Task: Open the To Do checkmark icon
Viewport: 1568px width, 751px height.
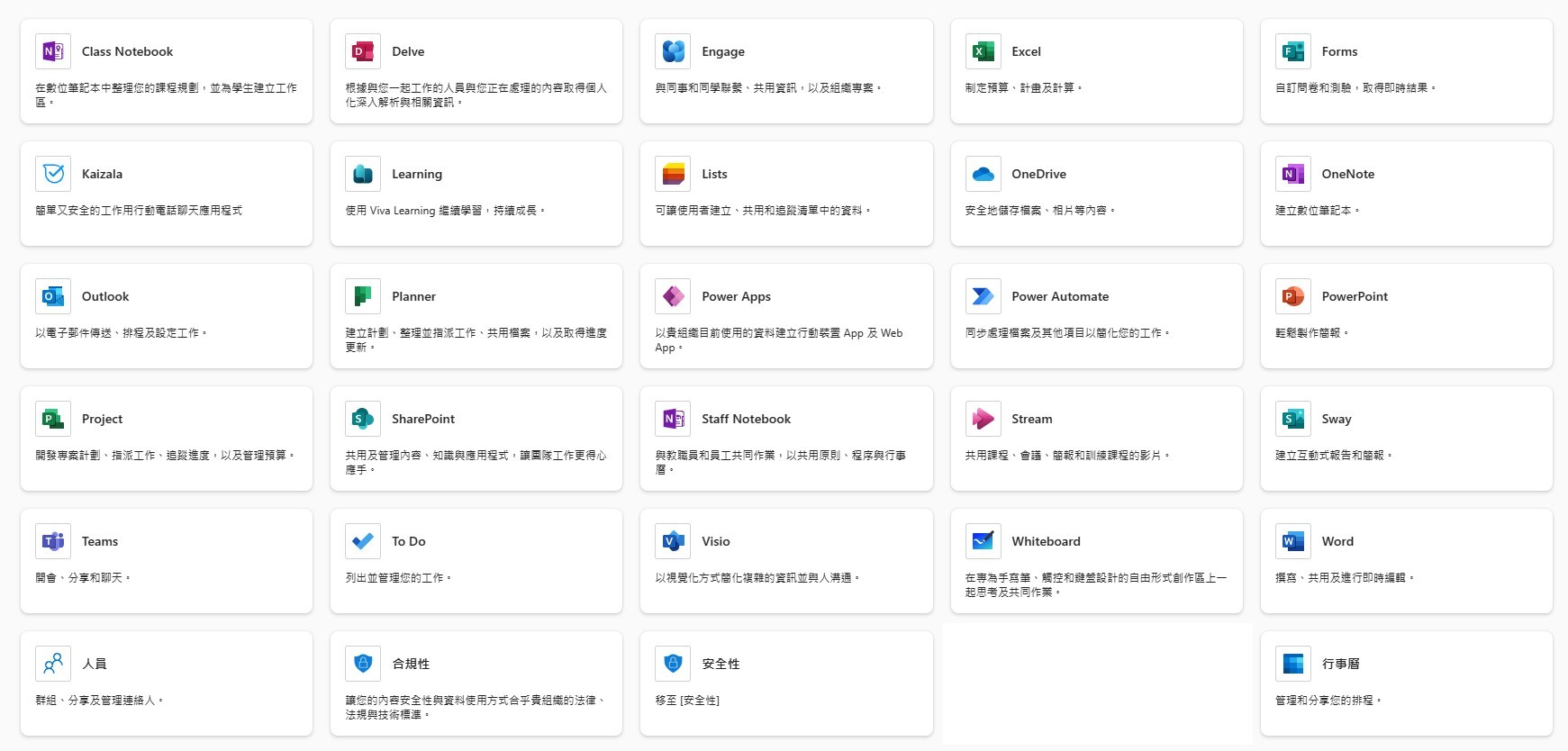Action: click(363, 541)
